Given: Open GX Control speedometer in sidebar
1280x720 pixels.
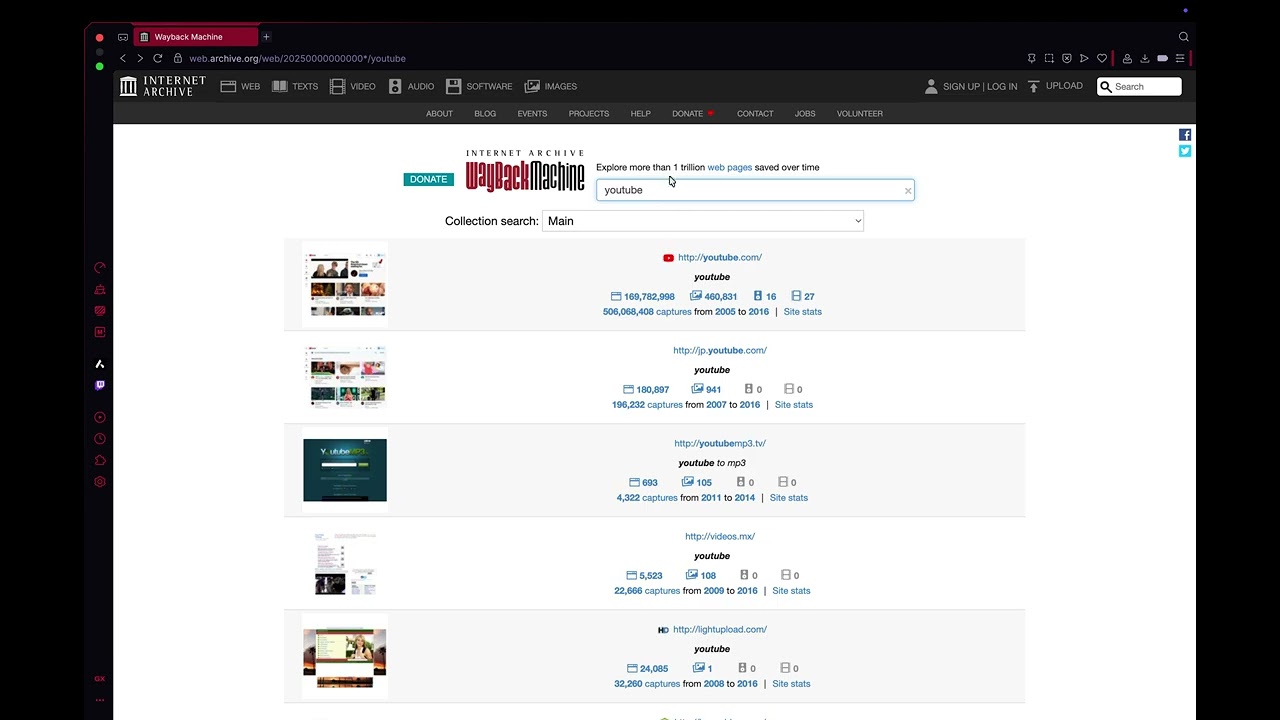Looking at the screenshot, I should click(x=100, y=268).
